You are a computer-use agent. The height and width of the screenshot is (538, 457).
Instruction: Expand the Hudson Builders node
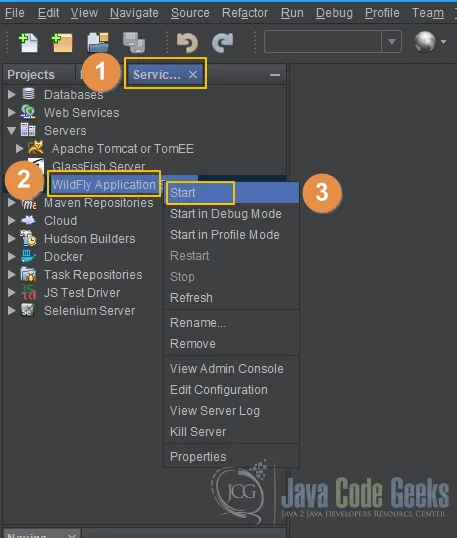(12, 238)
